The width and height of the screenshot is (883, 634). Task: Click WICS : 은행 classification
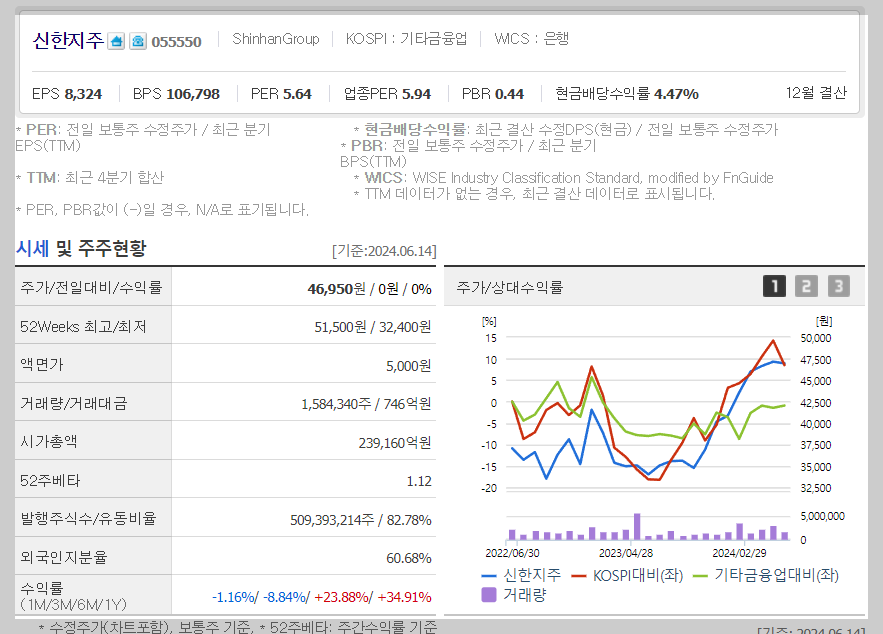pyautogui.click(x=532, y=39)
